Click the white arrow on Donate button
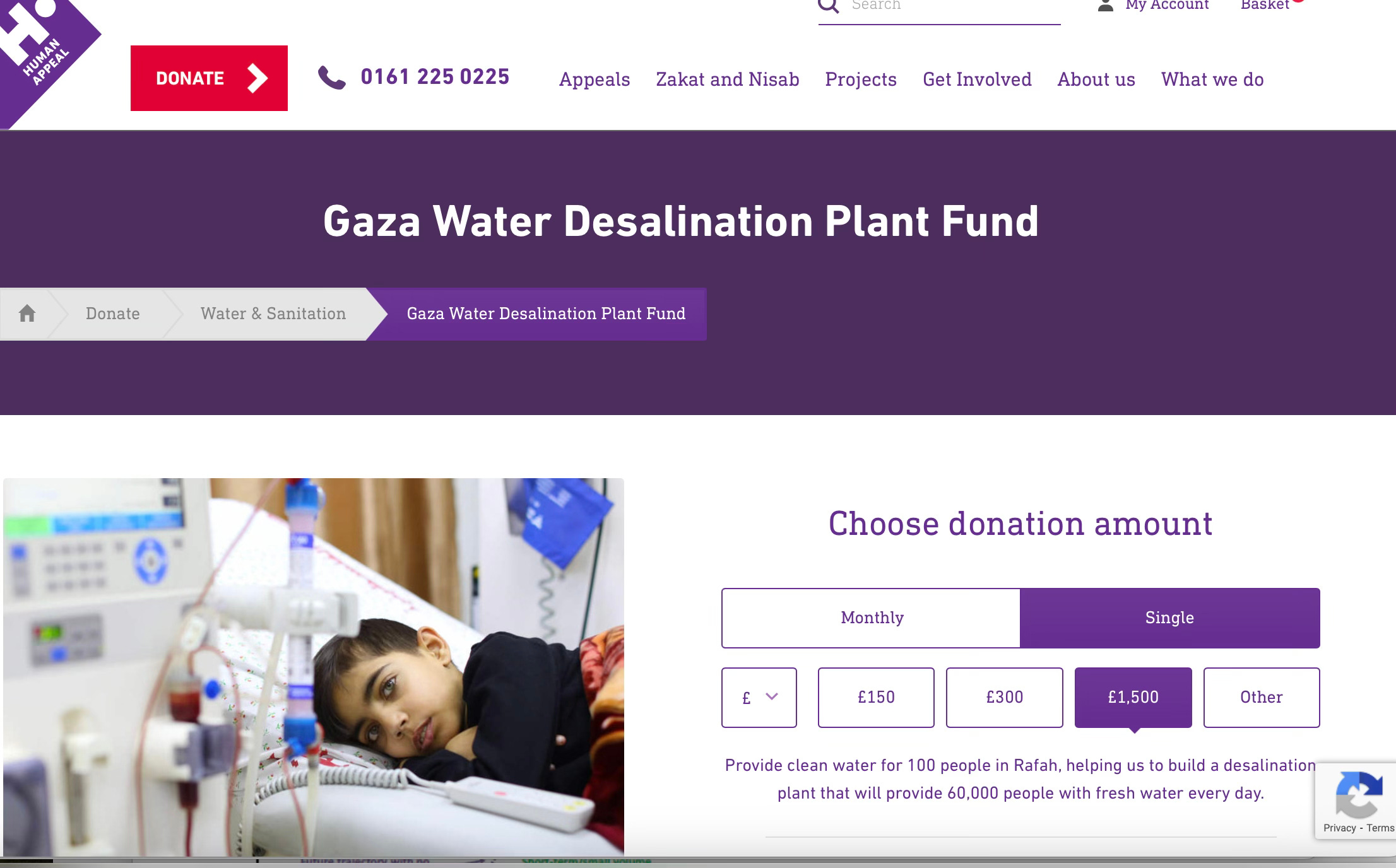Screen dimensions: 1396x868 [257, 78]
